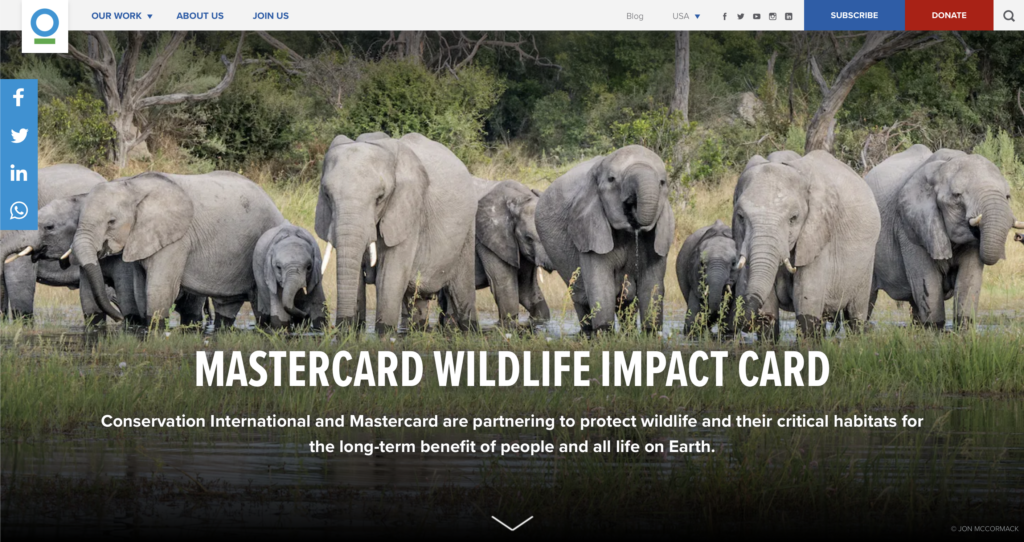The image size is (1024, 542).
Task: Open LinkedIn page from header icon
Action: [x=789, y=16]
